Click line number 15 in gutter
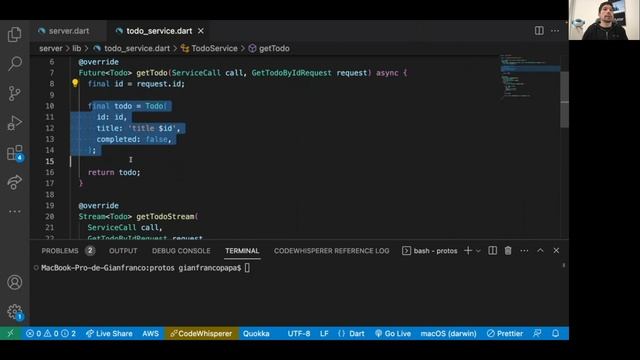640x360 pixels. point(49,161)
